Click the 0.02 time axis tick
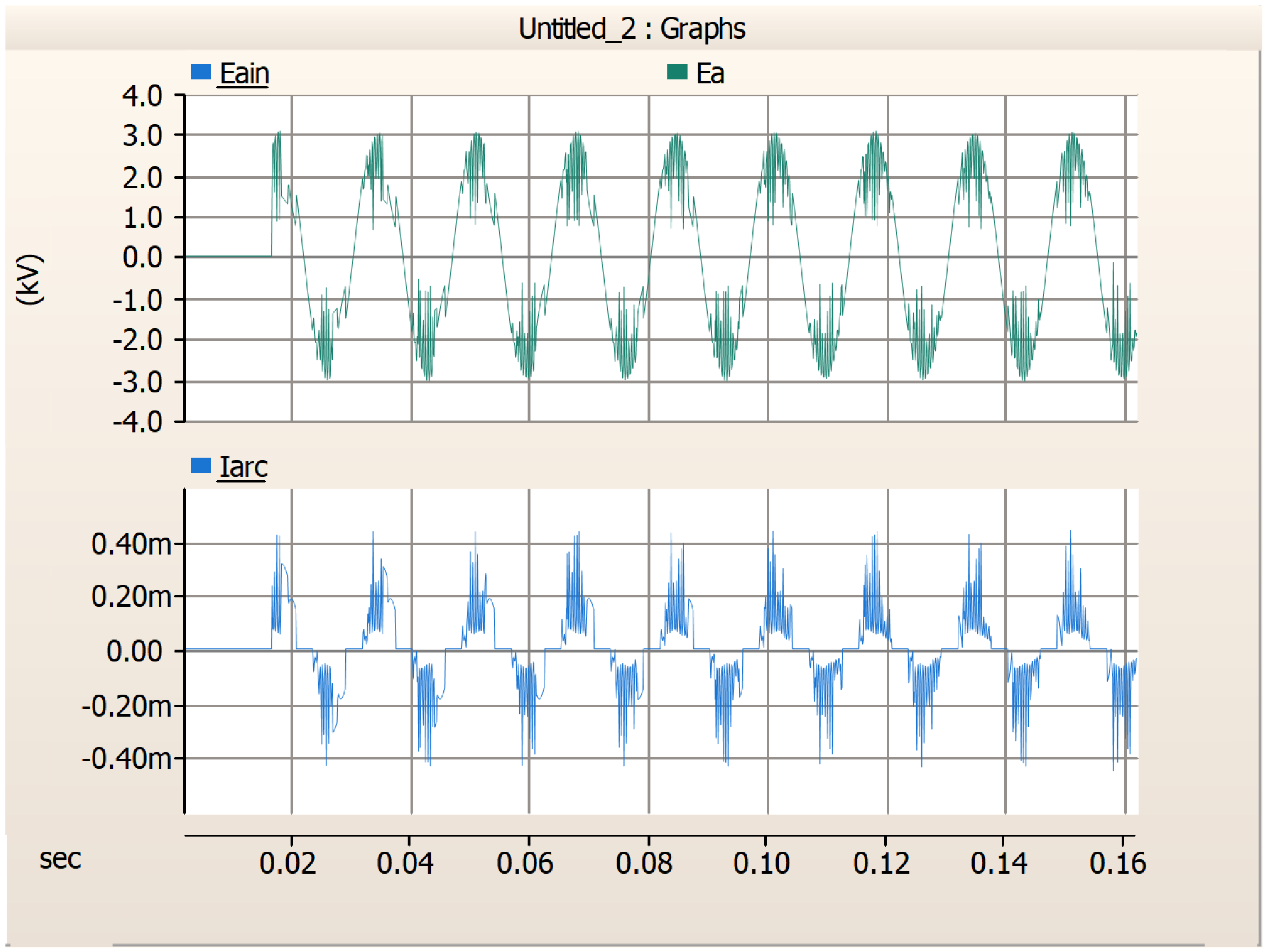Viewport: 1267px width, 952px height. (288, 864)
